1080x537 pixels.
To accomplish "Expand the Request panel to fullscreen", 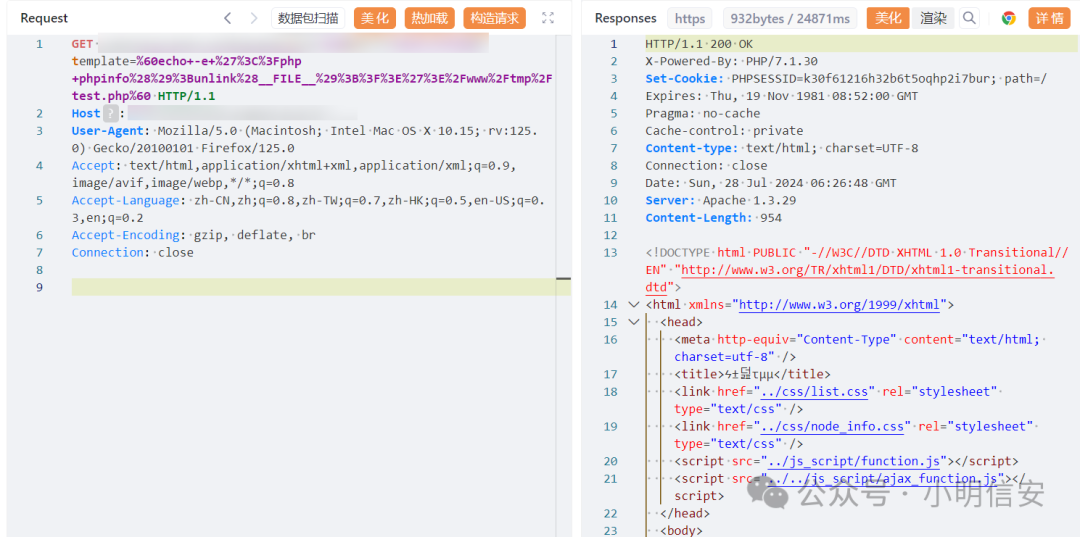I will click(548, 19).
